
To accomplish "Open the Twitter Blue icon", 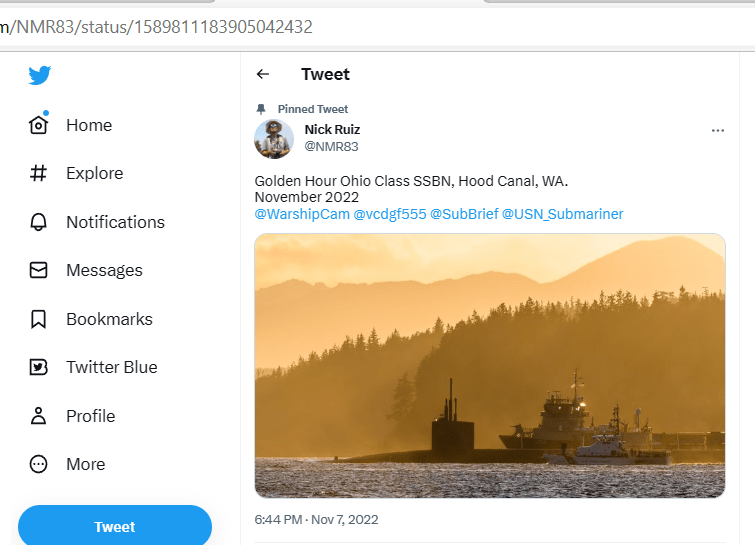I will (x=39, y=367).
